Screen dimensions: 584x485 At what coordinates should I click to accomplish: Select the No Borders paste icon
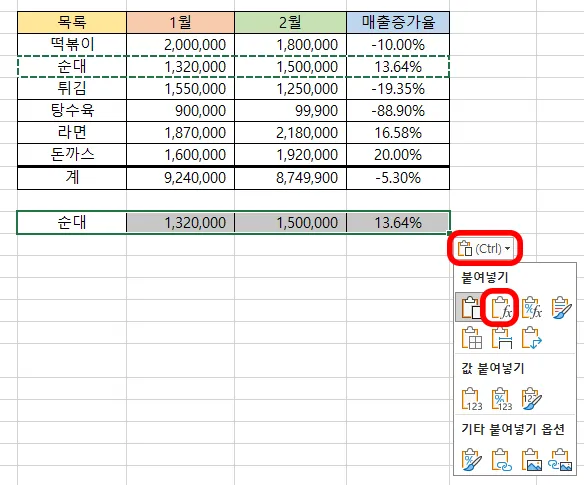472,338
